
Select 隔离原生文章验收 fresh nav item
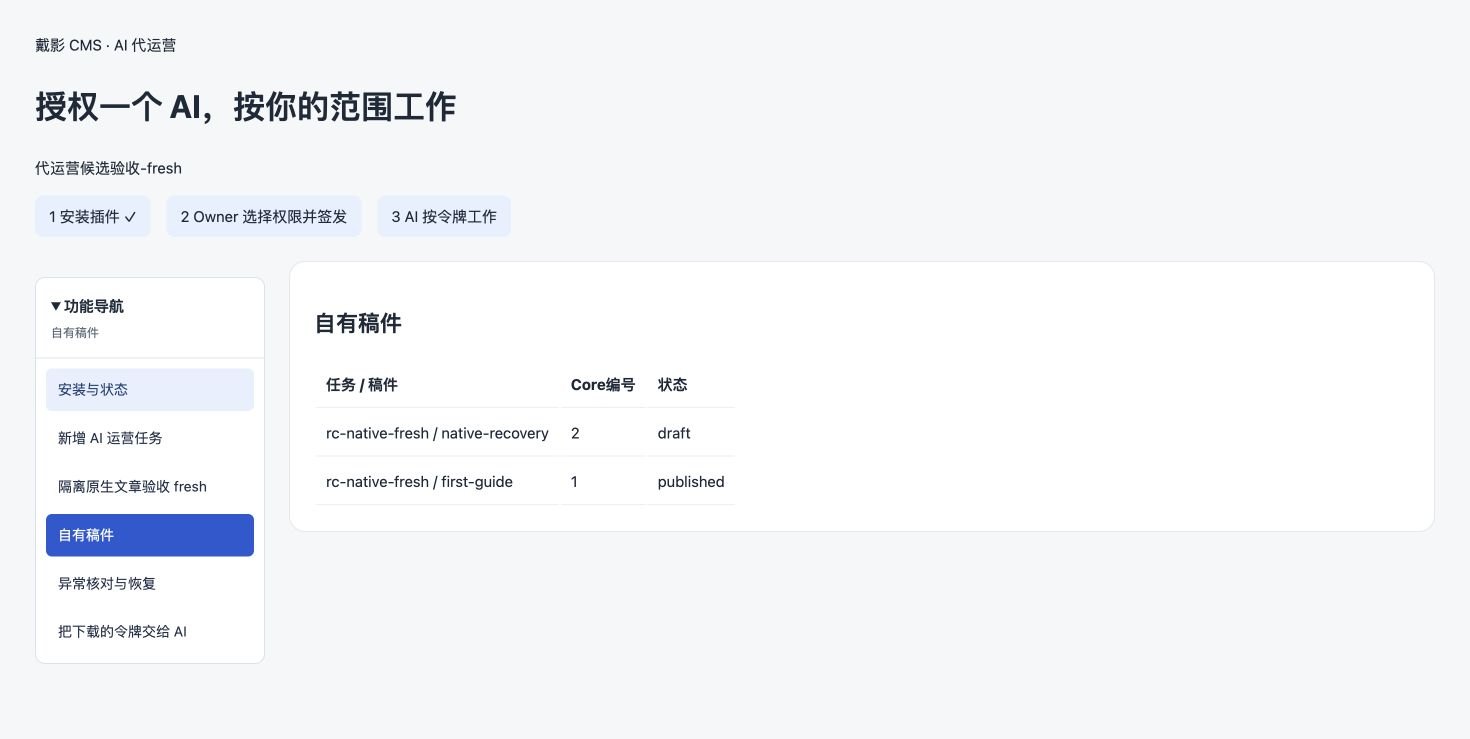150,487
